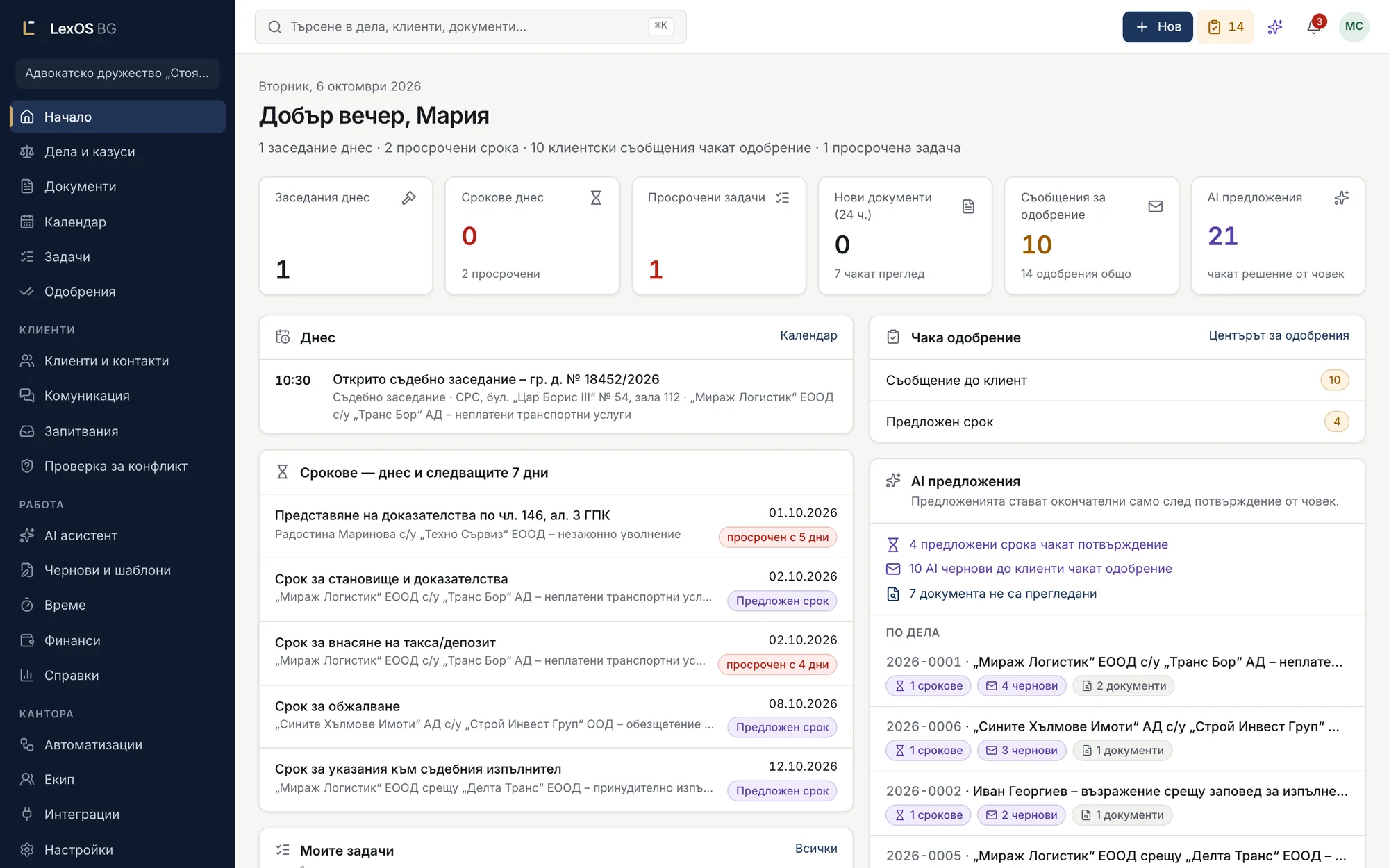
Task: Open the law firm switcher „Адвокатско дружество“
Action: tap(117, 74)
